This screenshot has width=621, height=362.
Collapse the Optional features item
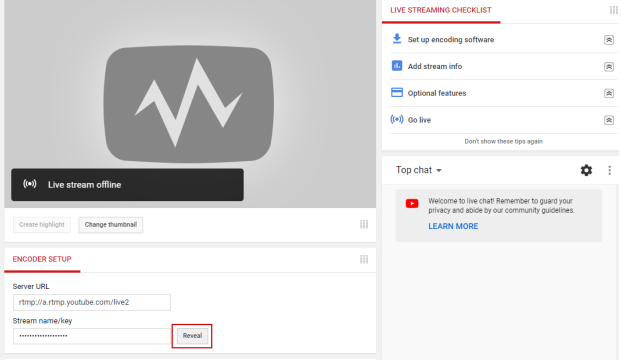click(x=609, y=93)
